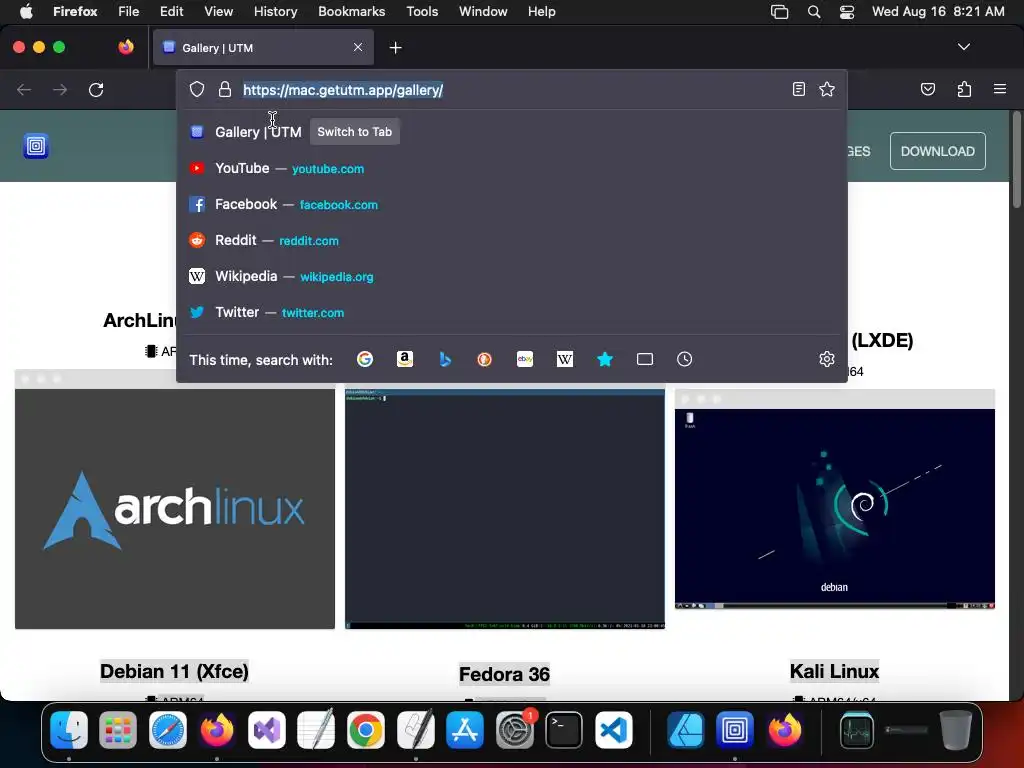Open the Firefox extensions puzzle icon

[x=964, y=89]
